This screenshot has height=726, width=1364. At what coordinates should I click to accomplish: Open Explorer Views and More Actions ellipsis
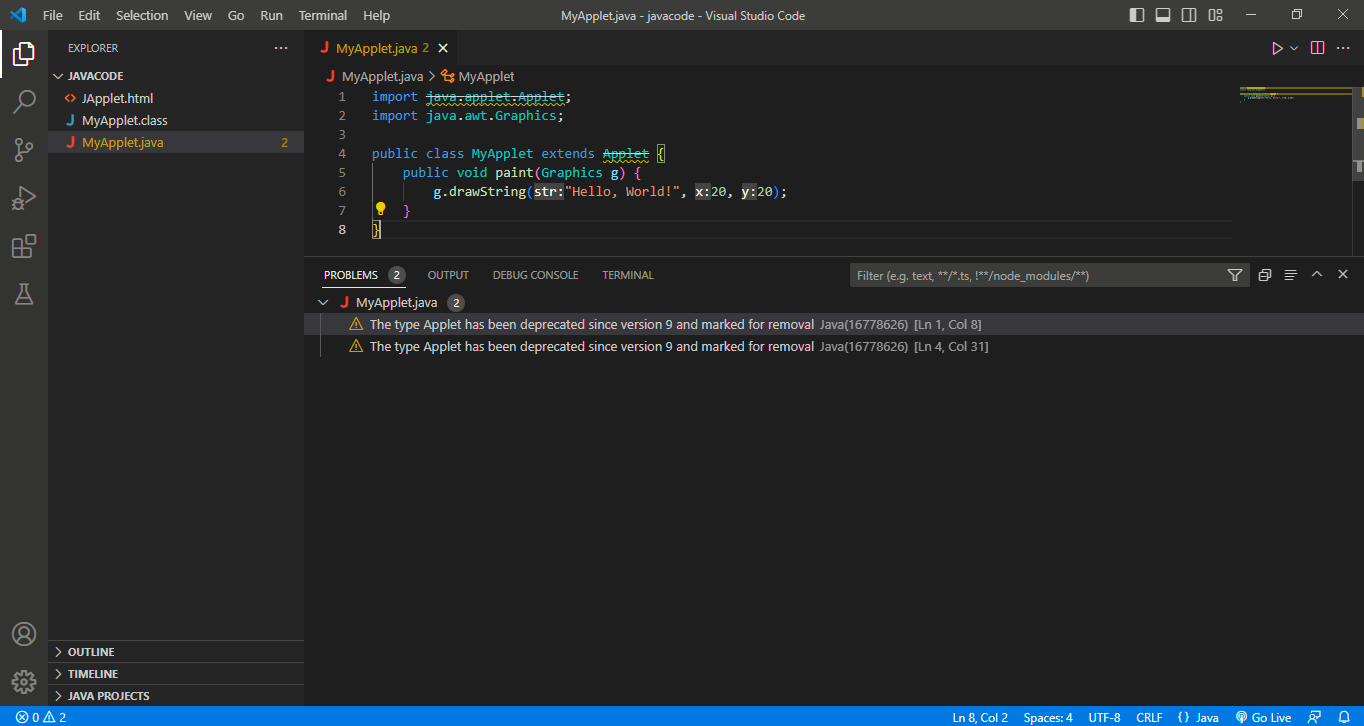click(x=281, y=48)
